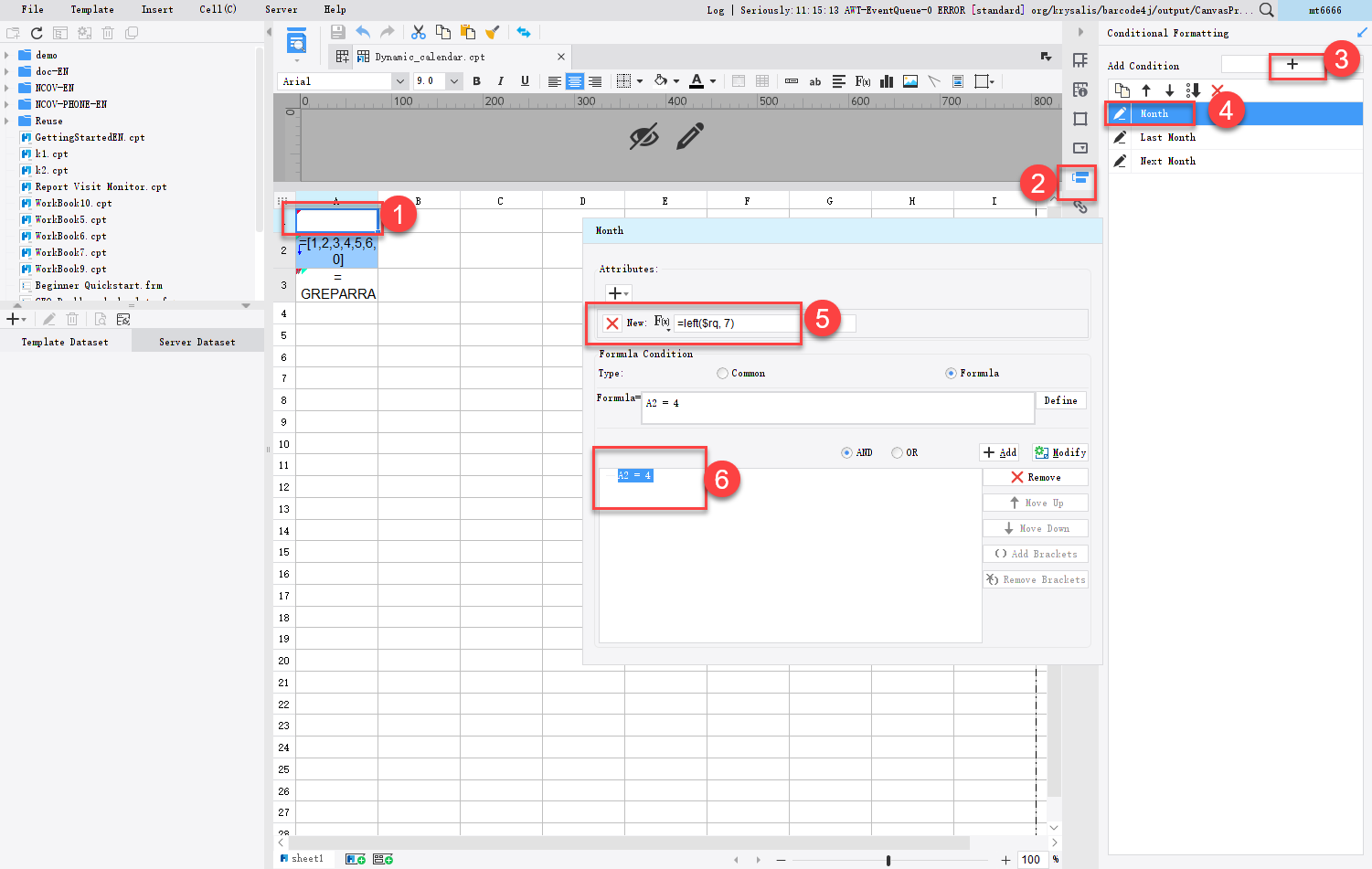Screen dimensions: 1372x869
Task: Switch to the Server Dataset tab
Action: [197, 342]
